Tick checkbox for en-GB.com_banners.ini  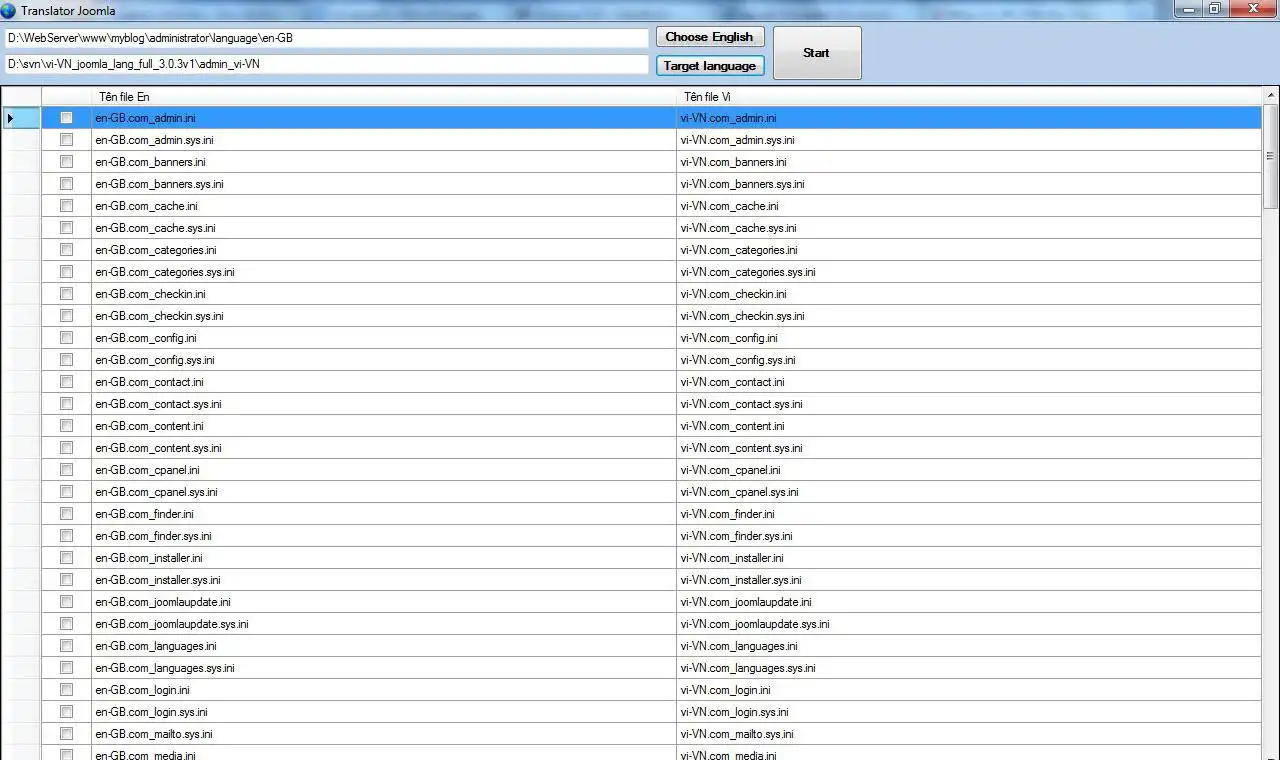(x=67, y=162)
